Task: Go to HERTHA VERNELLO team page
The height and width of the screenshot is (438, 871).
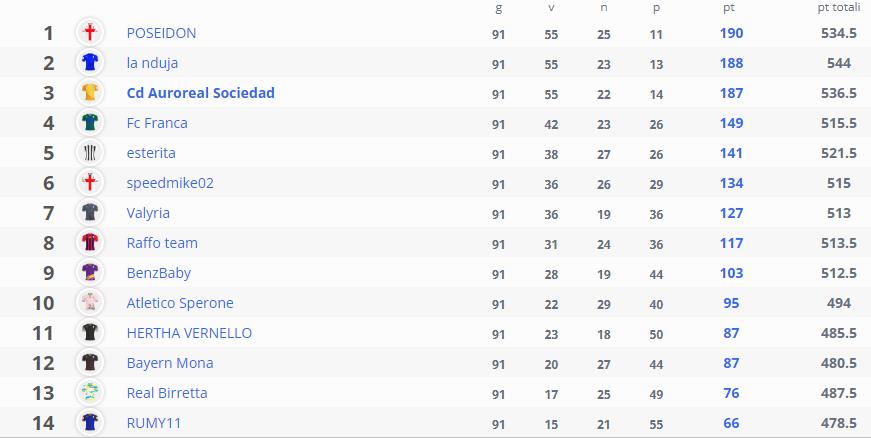Action: click(189, 333)
